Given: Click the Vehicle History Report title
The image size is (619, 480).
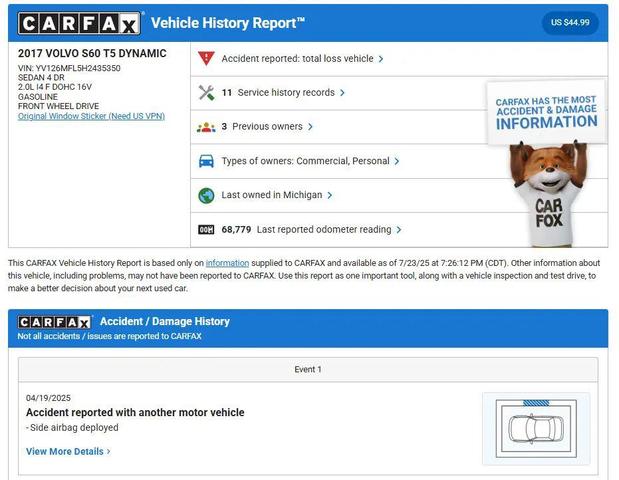Looking at the screenshot, I should pos(227,23).
